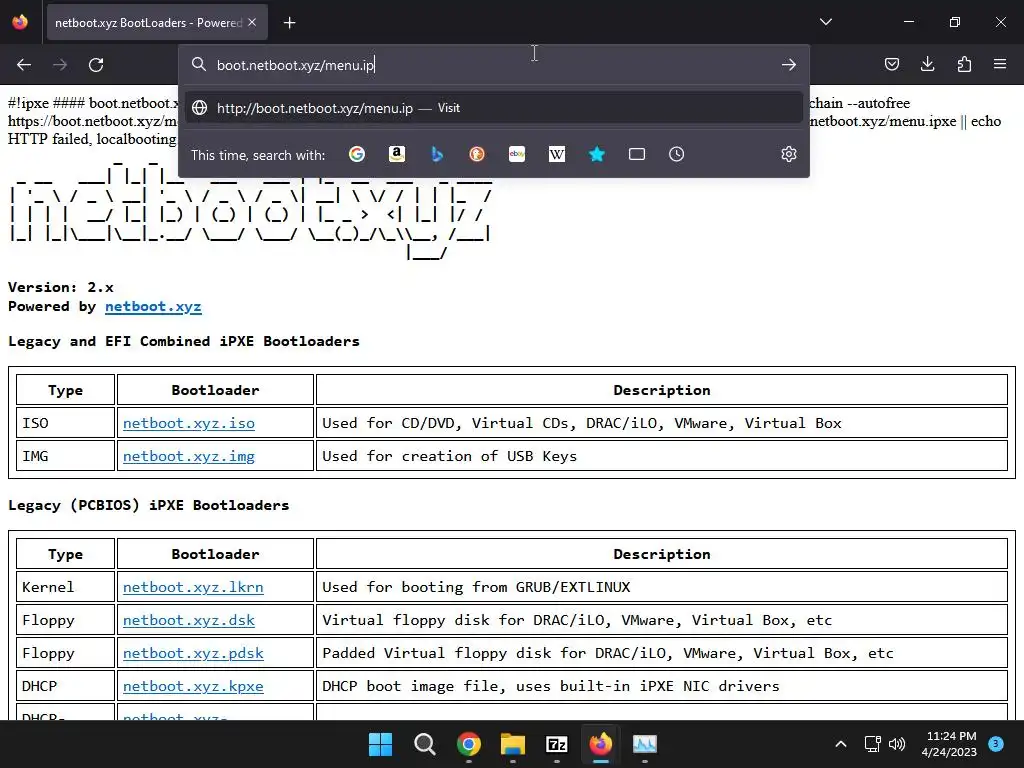The image size is (1024, 768).
Task: Download netboot.xyz.img bootloader
Action: pos(189,456)
